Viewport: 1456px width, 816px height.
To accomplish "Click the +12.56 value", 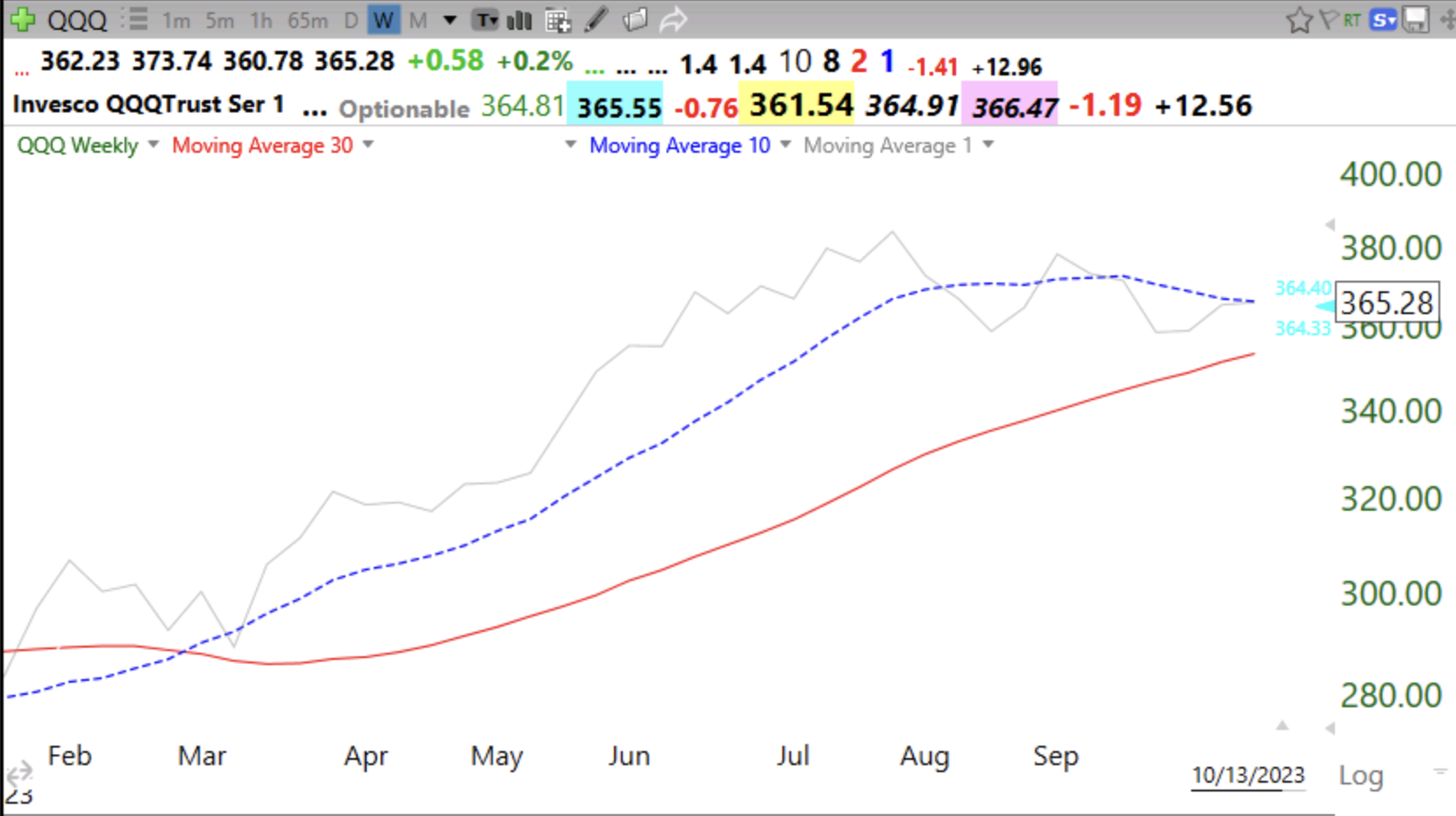I will [x=1203, y=105].
